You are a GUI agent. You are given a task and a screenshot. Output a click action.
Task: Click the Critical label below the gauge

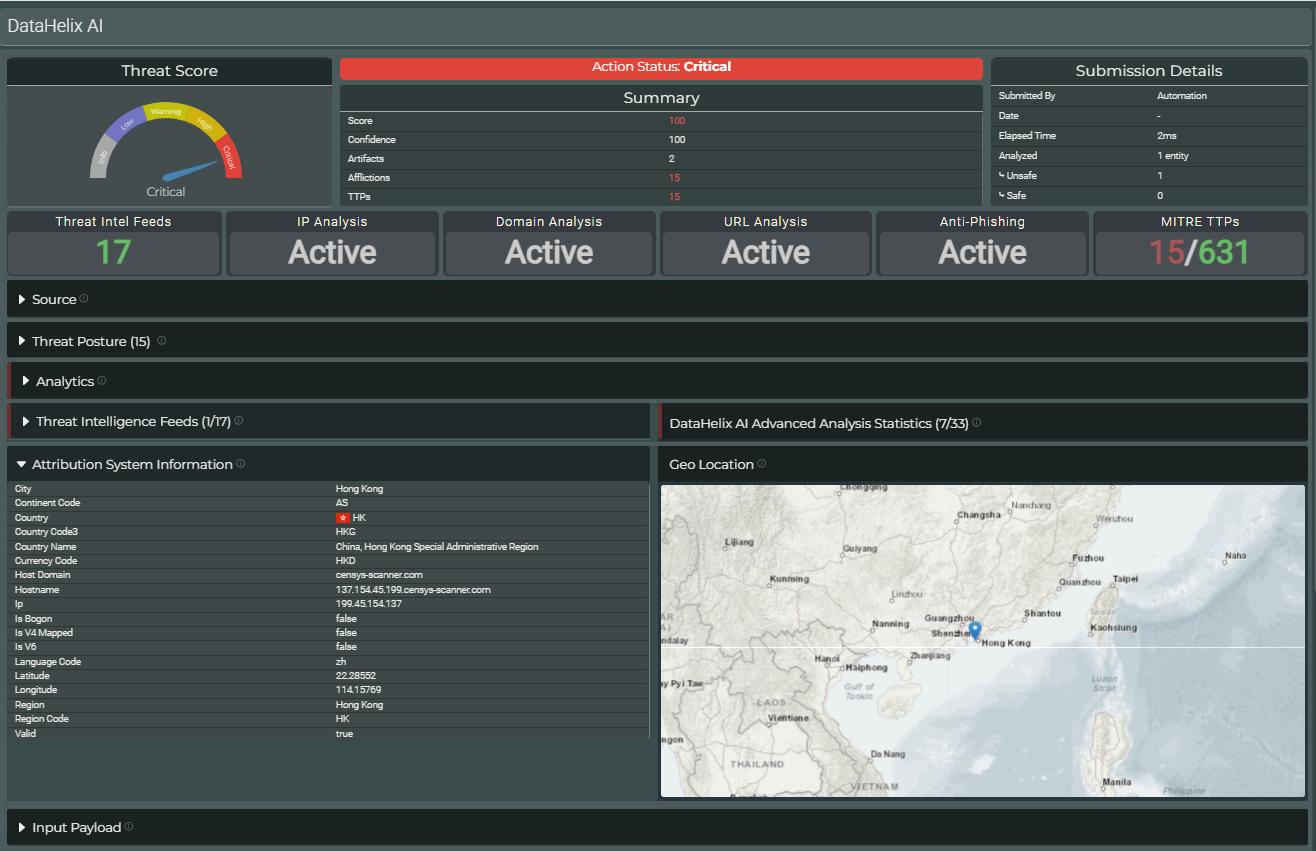click(166, 192)
